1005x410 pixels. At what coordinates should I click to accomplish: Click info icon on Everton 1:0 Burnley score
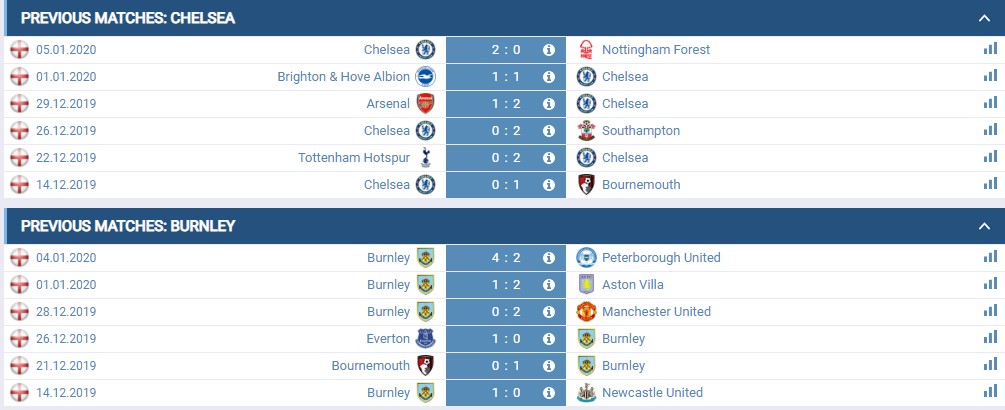(x=549, y=339)
